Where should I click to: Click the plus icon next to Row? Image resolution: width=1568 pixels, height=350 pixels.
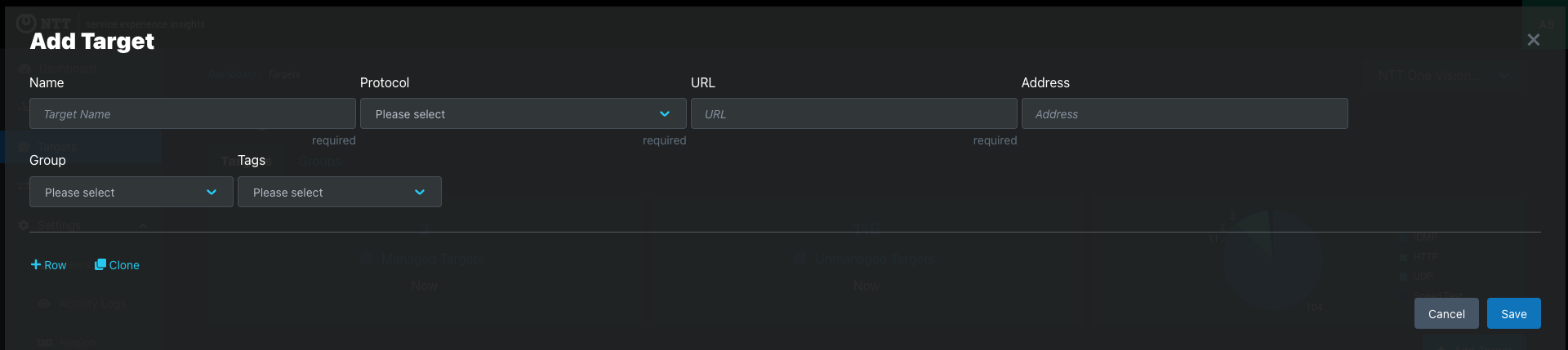point(35,264)
